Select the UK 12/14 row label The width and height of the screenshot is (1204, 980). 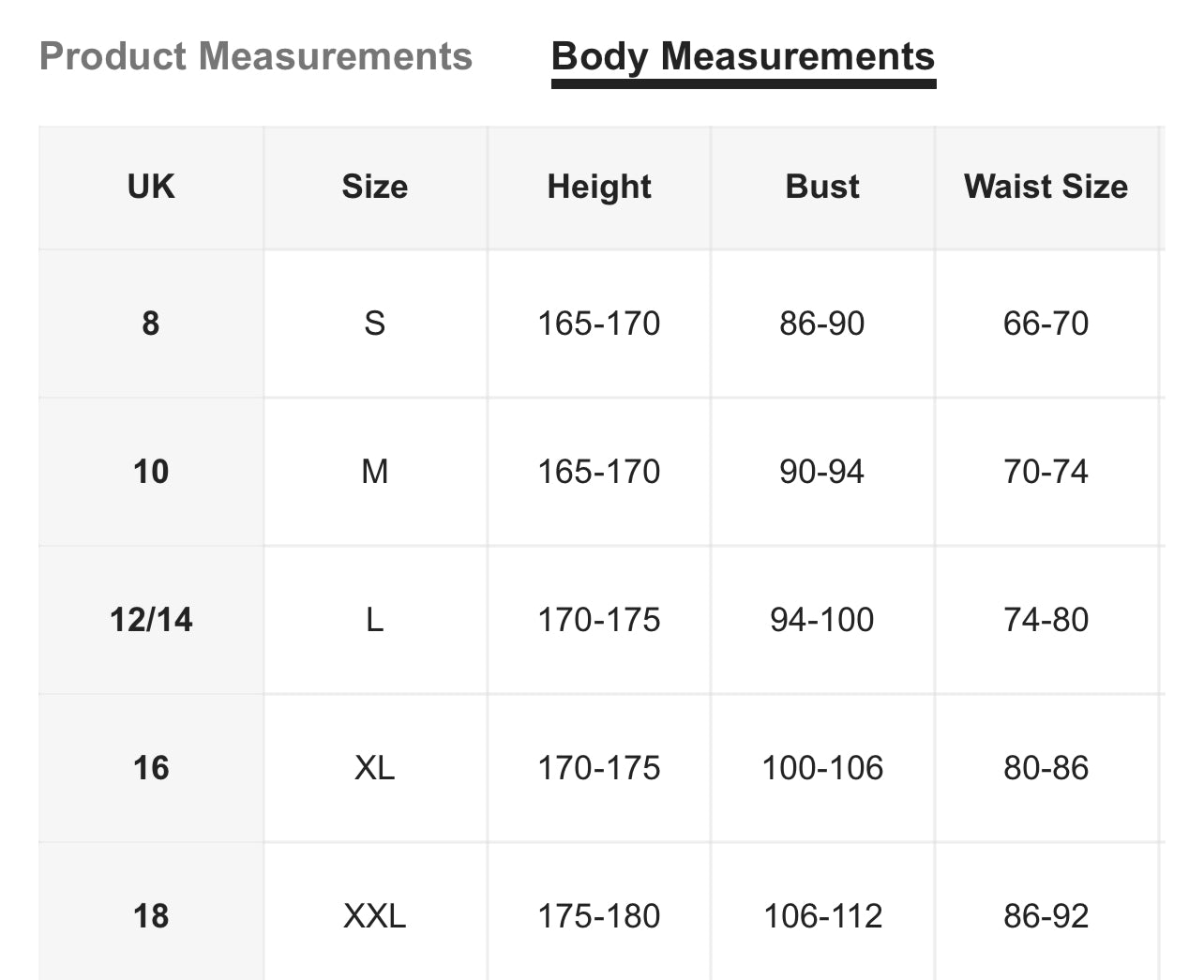point(151,620)
